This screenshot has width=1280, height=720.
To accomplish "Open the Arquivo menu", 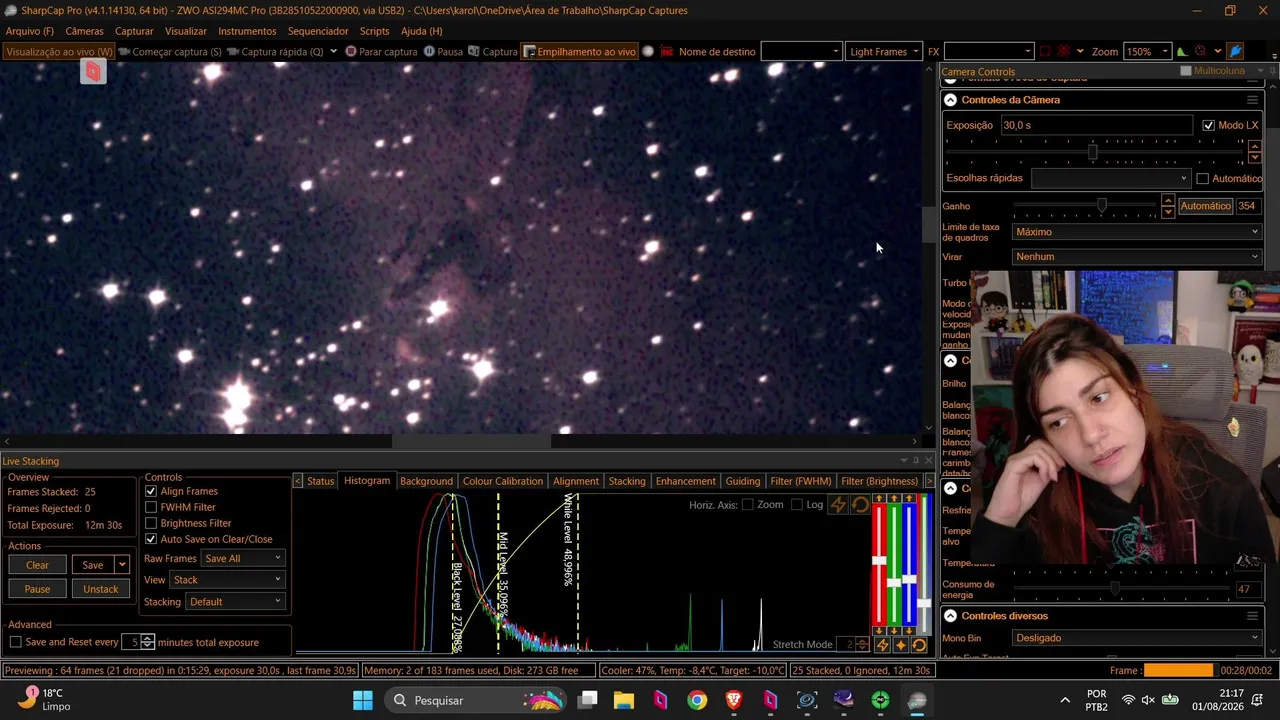I will tap(30, 31).
